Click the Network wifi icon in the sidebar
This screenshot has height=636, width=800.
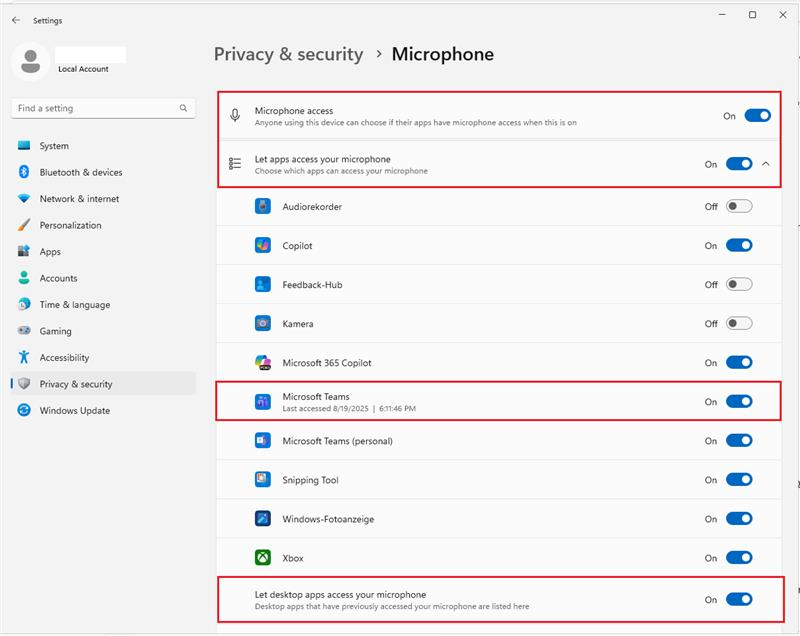click(24, 198)
